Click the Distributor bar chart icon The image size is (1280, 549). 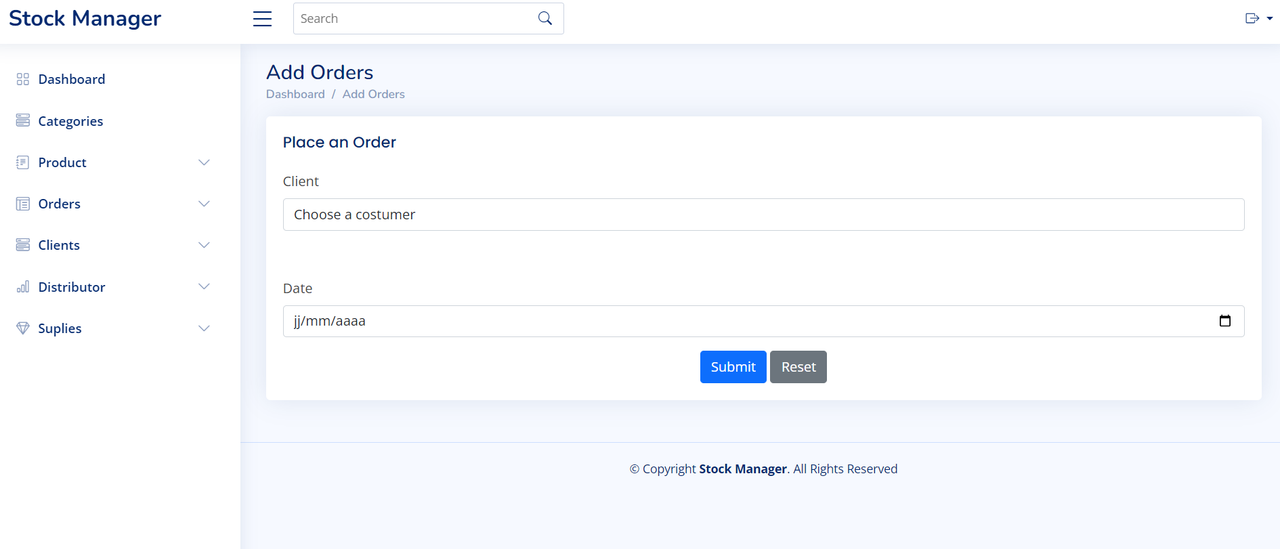click(x=23, y=287)
